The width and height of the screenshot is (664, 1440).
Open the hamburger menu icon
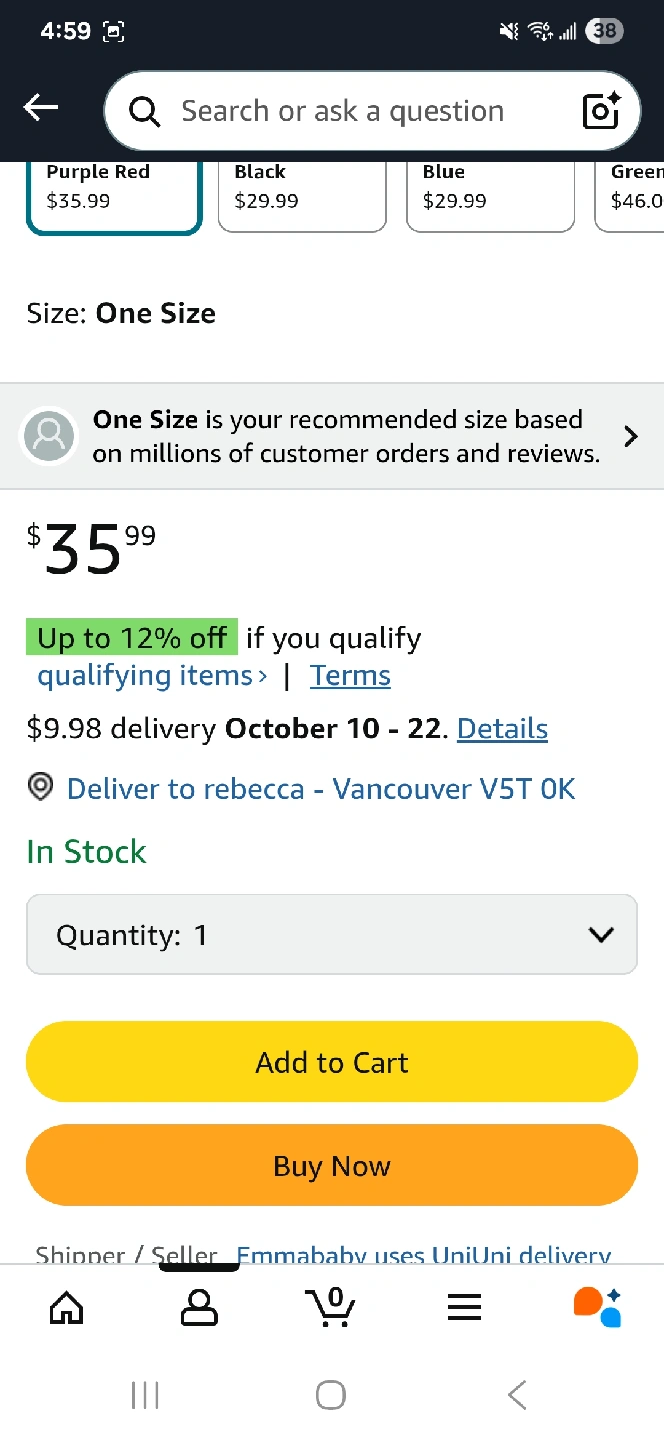464,1306
